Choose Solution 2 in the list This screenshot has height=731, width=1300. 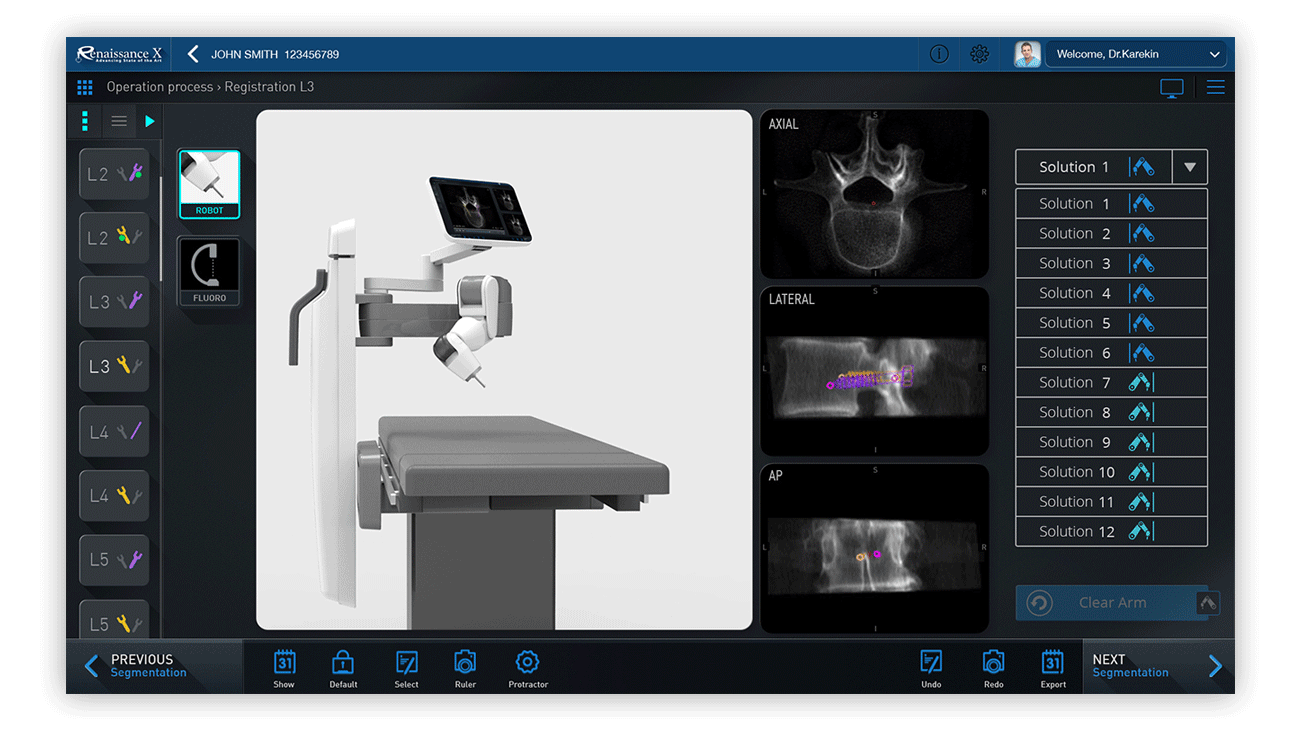(1111, 233)
